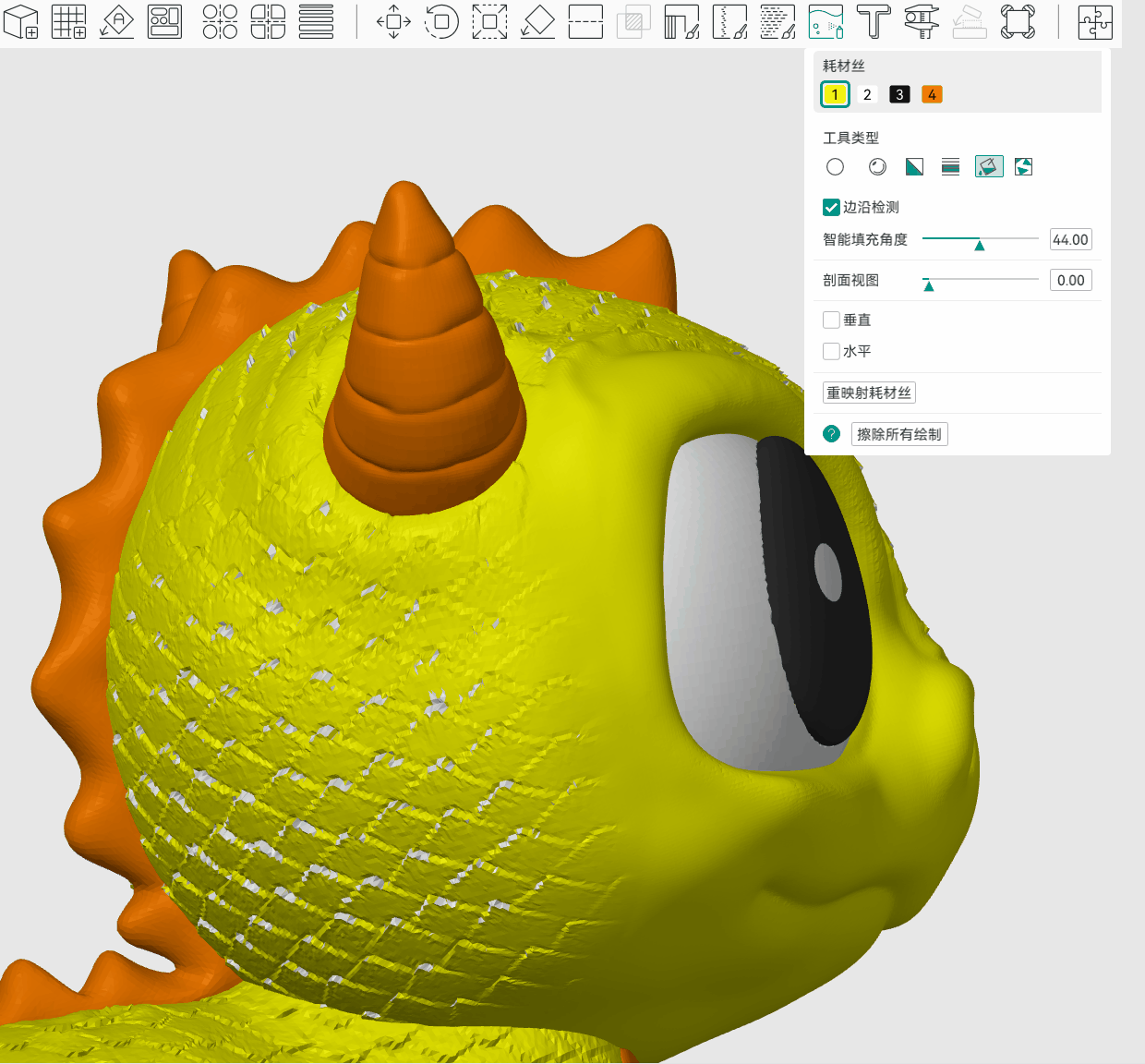
Task: Click the Add plate grid icon
Action: [x=68, y=21]
